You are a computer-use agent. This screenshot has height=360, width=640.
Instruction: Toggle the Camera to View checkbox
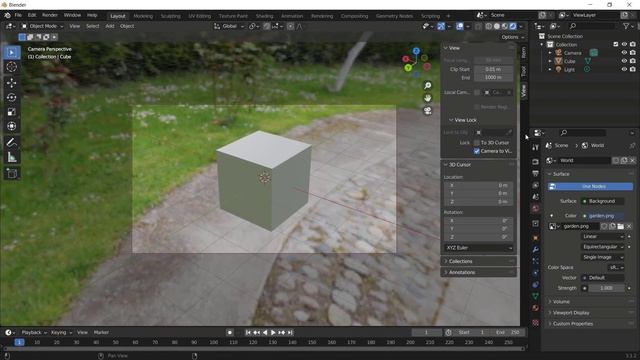pyautogui.click(x=476, y=151)
